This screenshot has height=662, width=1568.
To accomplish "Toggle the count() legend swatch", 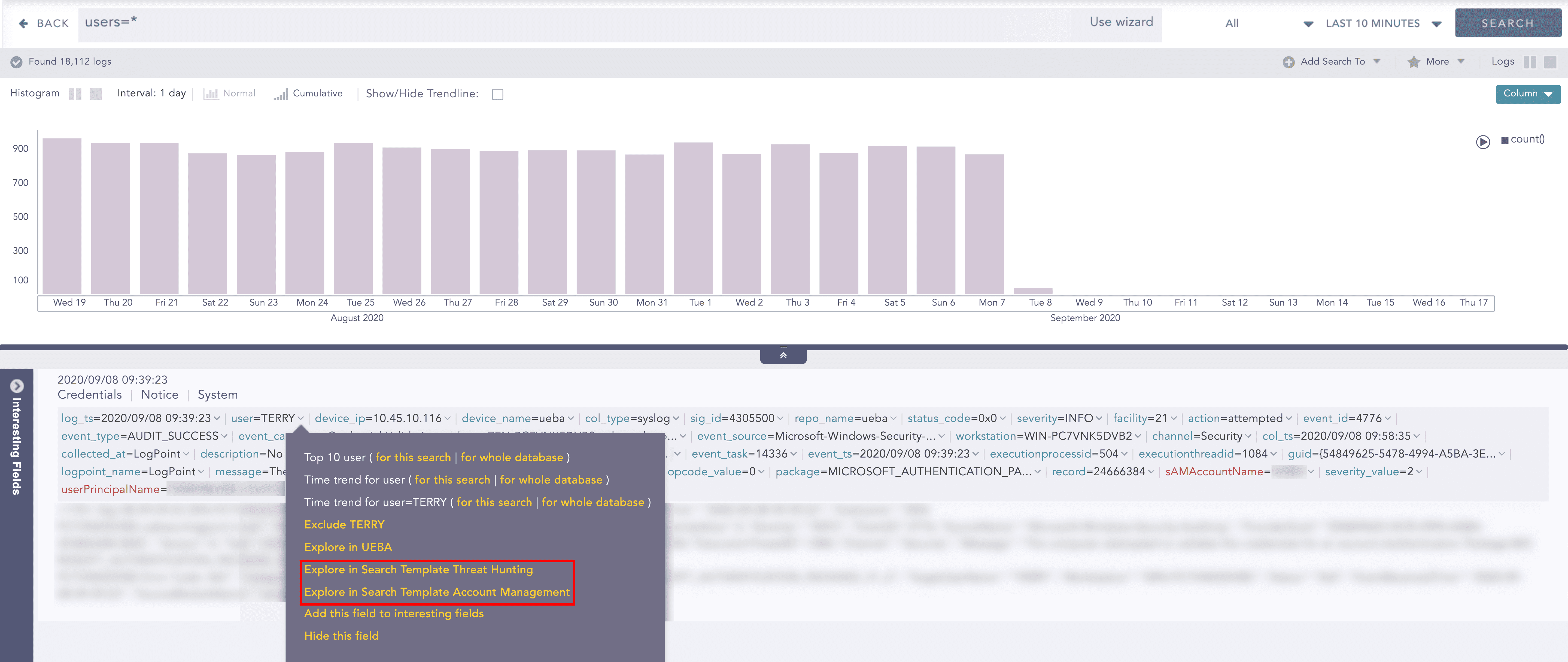I will pyautogui.click(x=1505, y=140).
